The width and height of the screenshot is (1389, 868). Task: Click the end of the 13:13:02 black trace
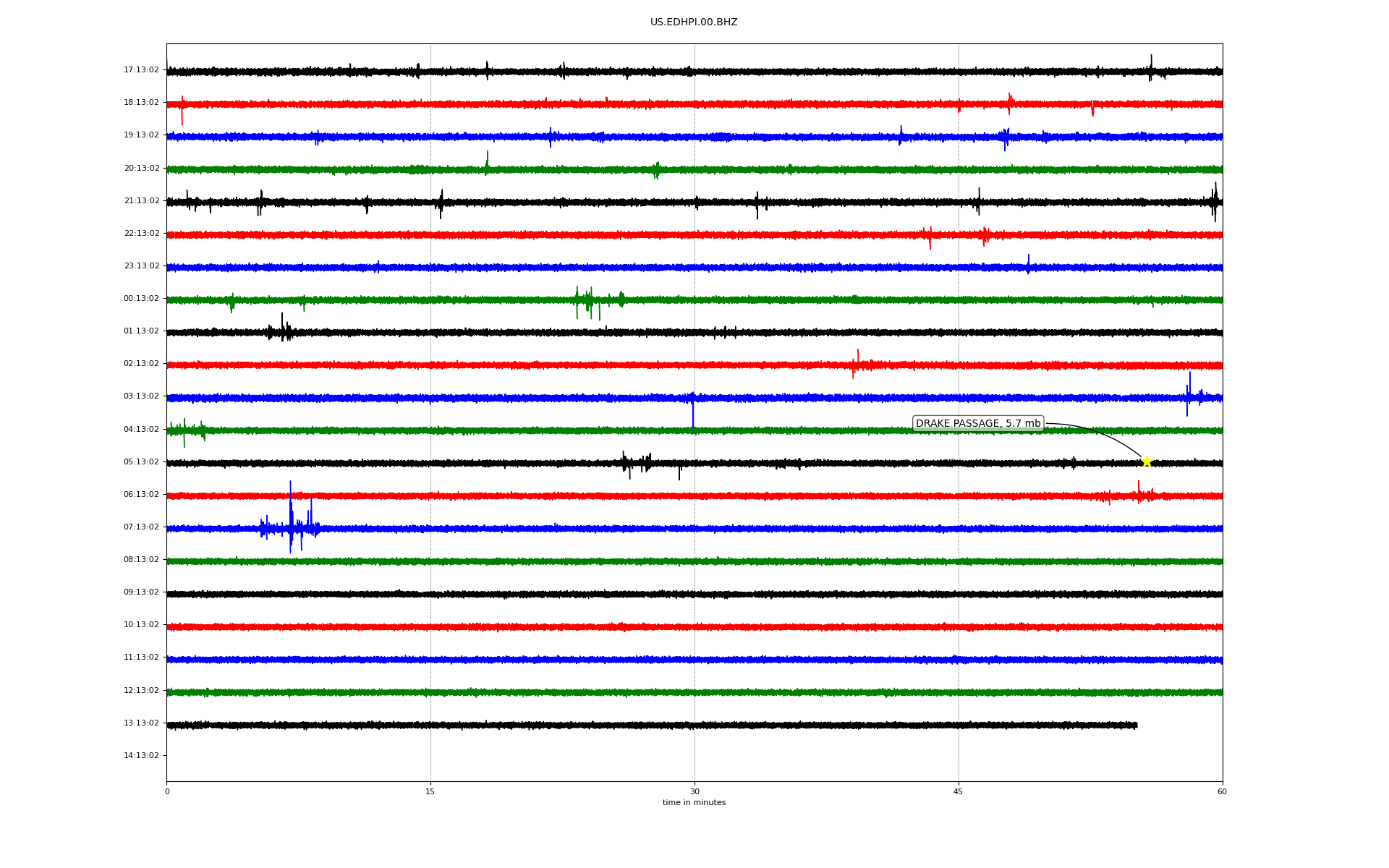point(1136,725)
